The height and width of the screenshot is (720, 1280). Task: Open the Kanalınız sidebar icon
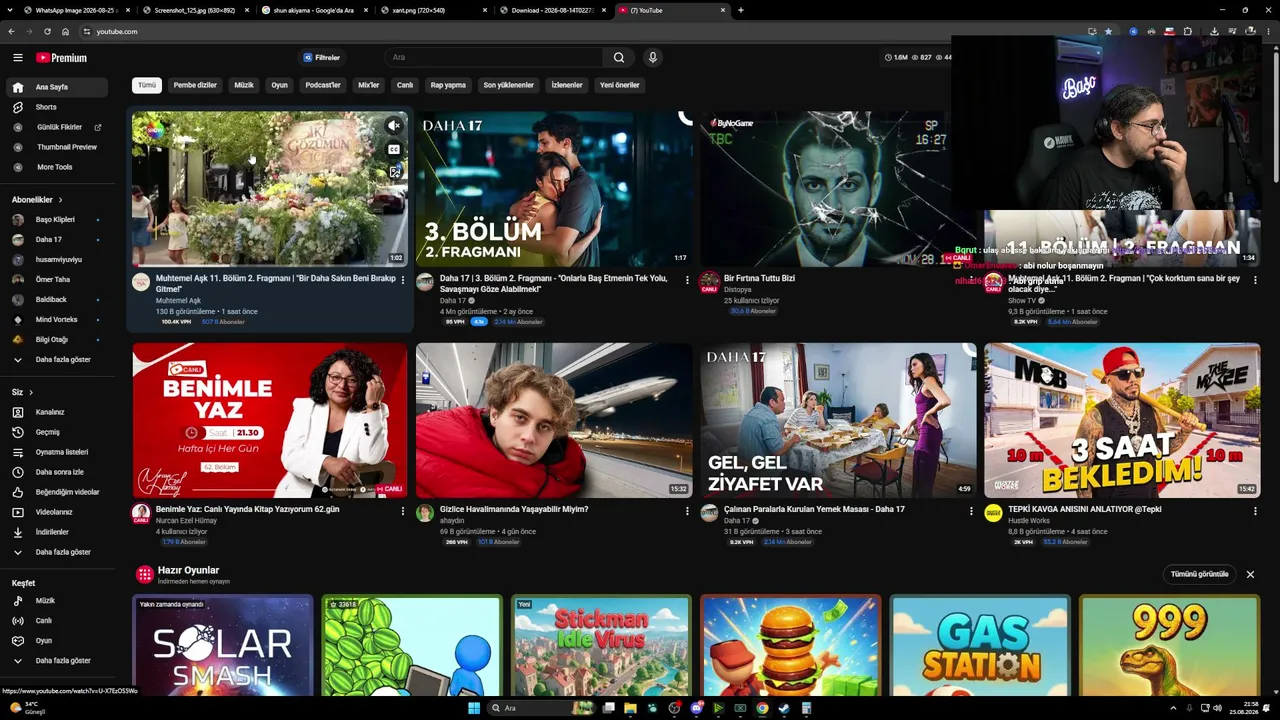pyautogui.click(x=17, y=412)
